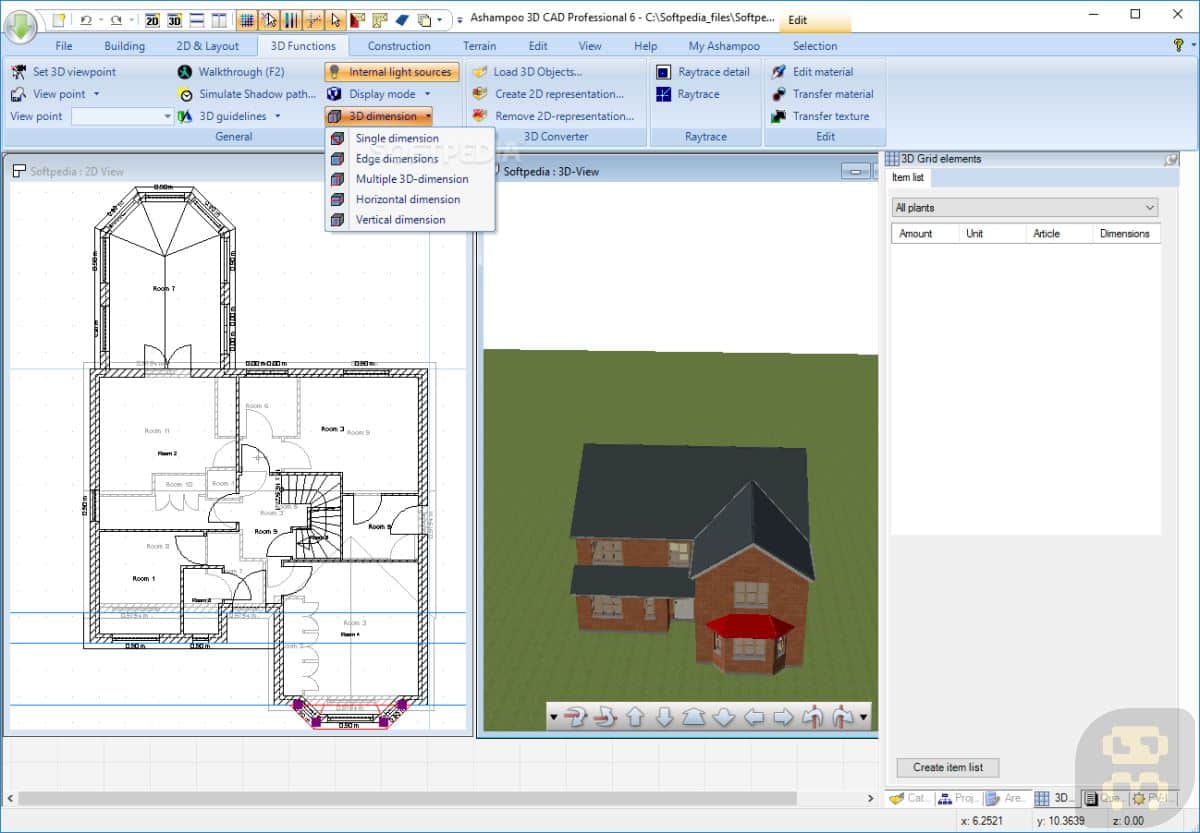The width and height of the screenshot is (1200, 833).
Task: Create a new document from quick toolbar
Action: (x=59, y=19)
